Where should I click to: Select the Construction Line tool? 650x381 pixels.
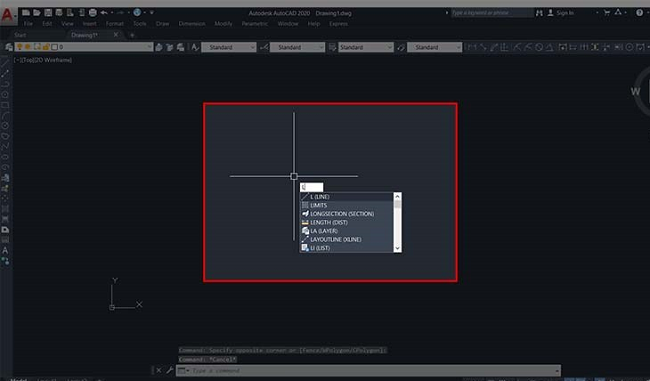[5, 73]
